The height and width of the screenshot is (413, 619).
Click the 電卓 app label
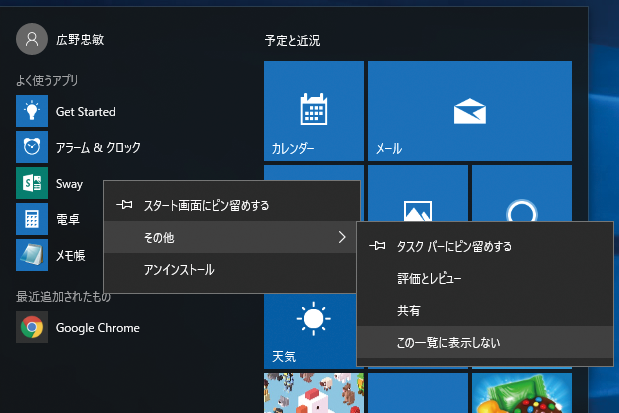pos(68,220)
